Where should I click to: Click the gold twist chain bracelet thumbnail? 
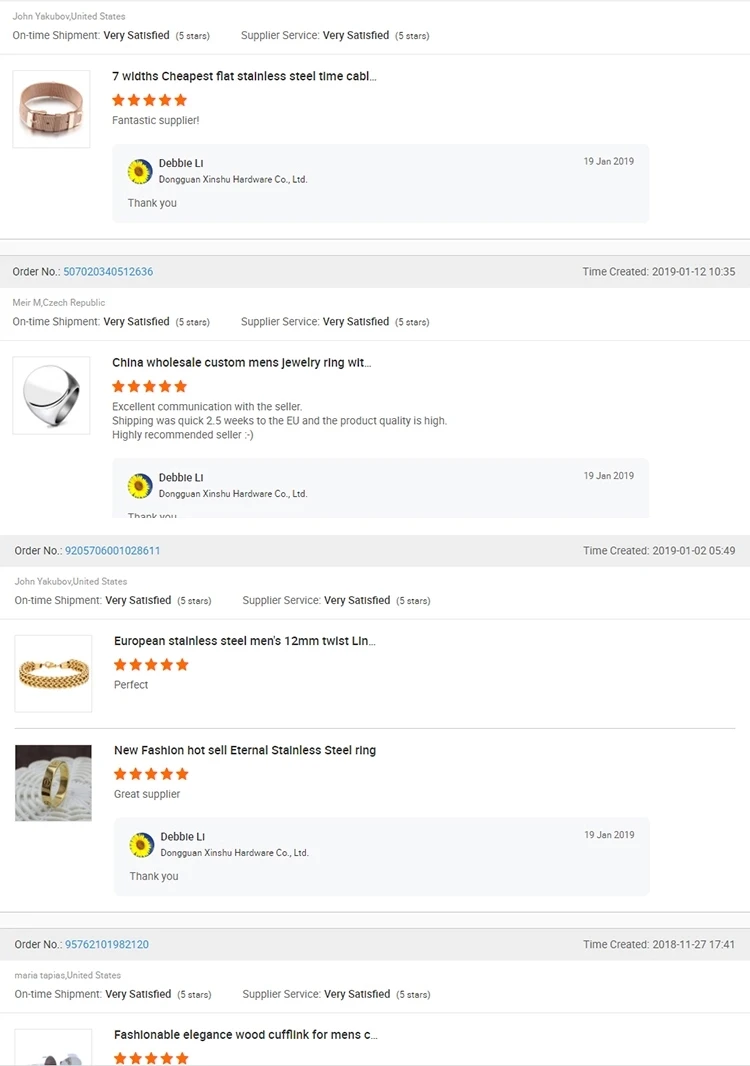tap(53, 673)
